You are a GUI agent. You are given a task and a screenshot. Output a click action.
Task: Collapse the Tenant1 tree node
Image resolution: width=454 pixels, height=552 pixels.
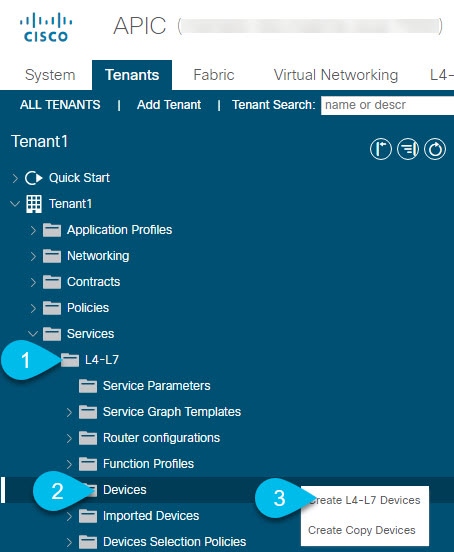tap(15, 204)
